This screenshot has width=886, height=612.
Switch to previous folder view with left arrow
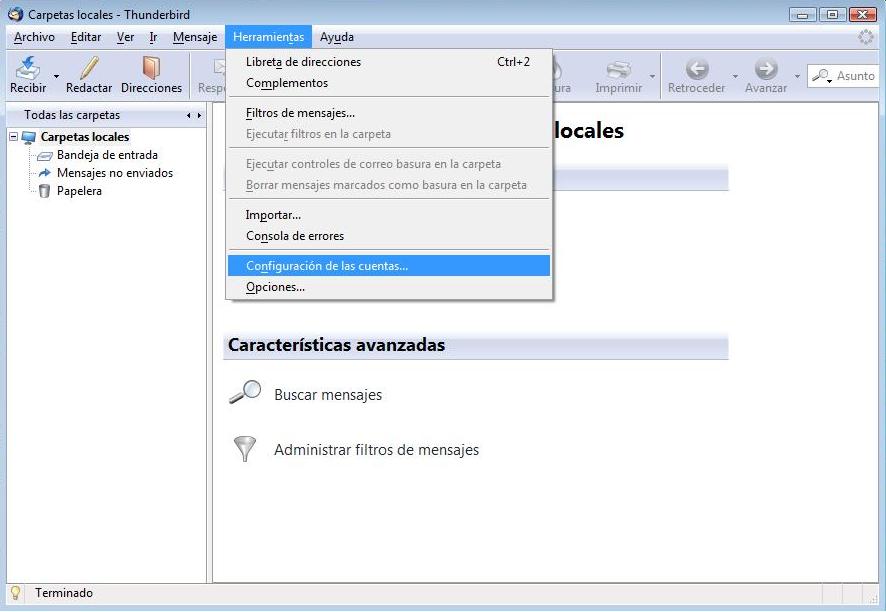point(188,116)
